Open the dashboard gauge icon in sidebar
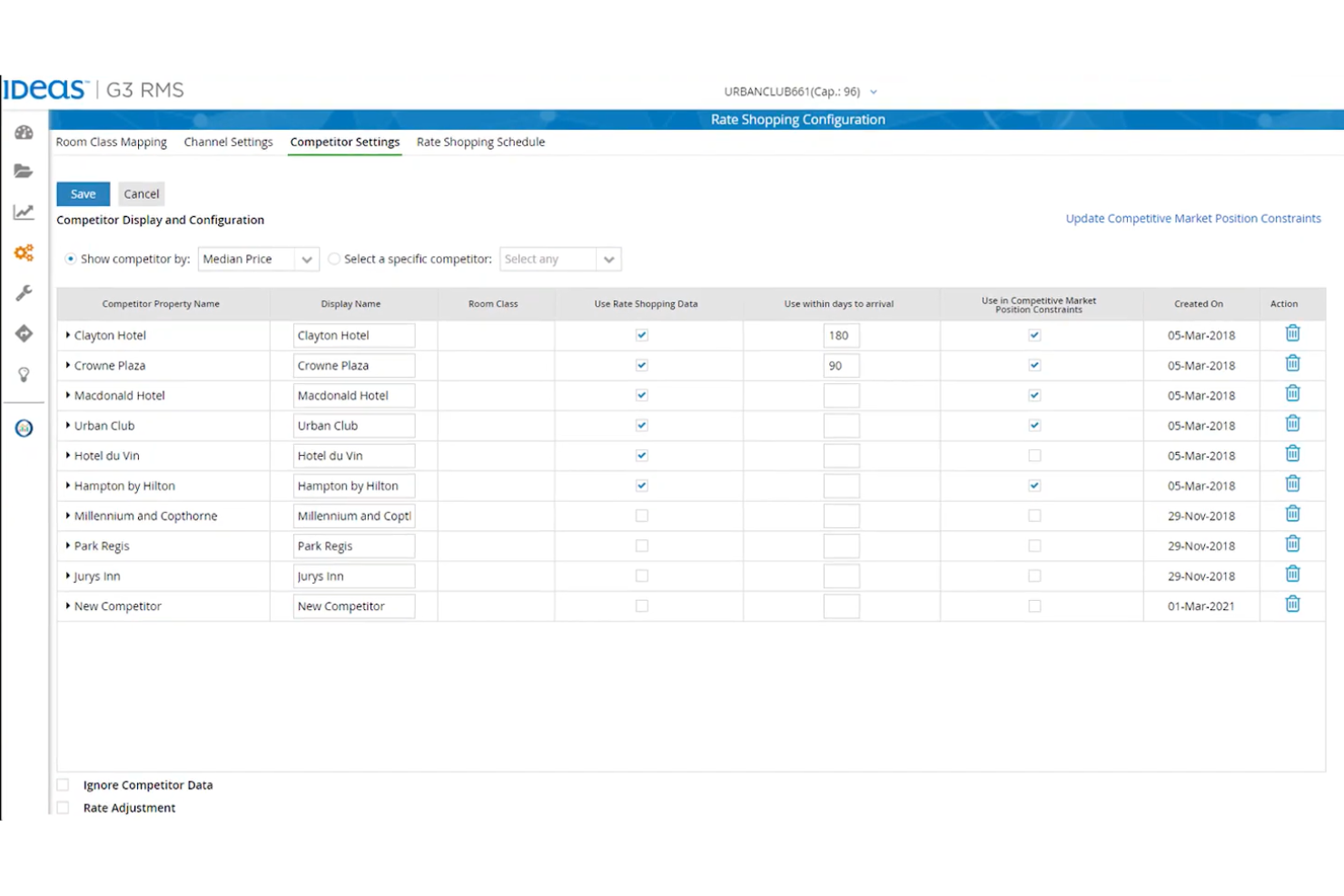The width and height of the screenshot is (1344, 896). (24, 133)
